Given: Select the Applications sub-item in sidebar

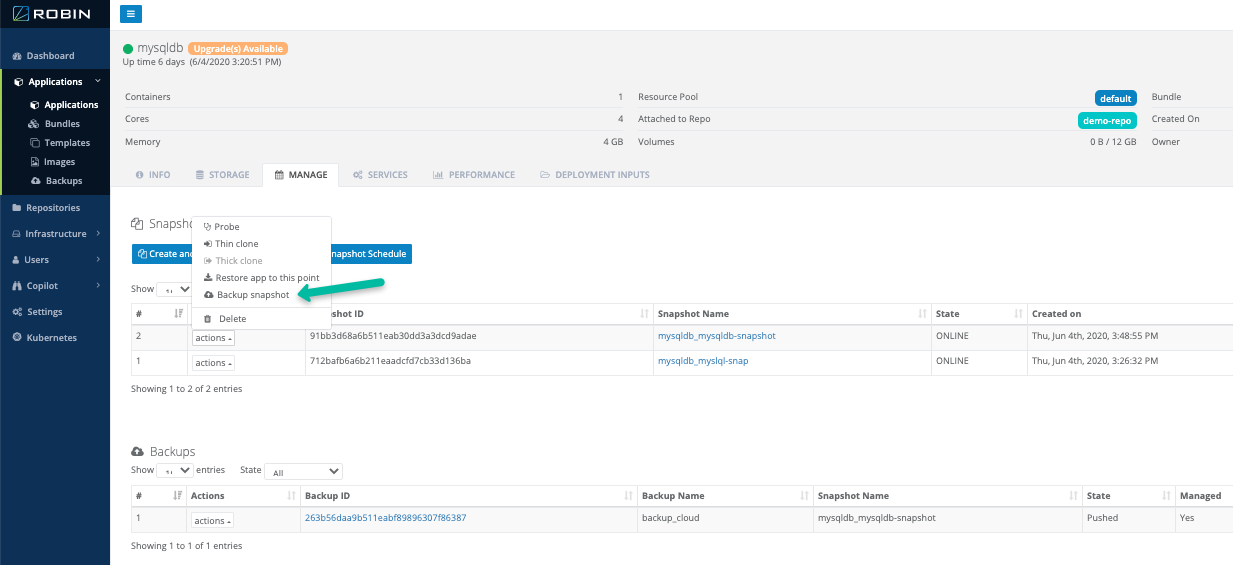Looking at the screenshot, I should click(71, 105).
